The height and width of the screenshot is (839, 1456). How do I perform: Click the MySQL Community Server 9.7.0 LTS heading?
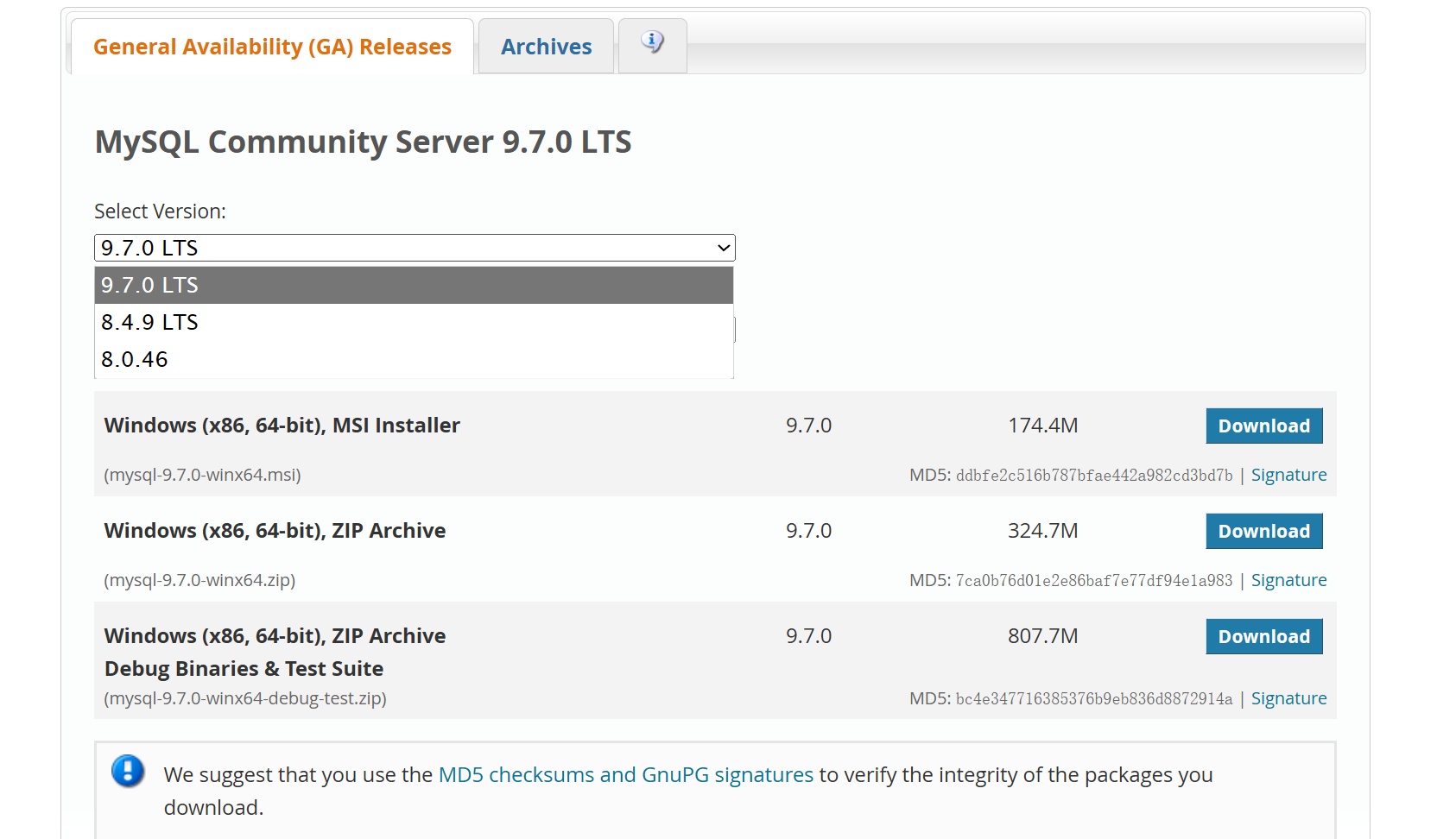pos(363,142)
